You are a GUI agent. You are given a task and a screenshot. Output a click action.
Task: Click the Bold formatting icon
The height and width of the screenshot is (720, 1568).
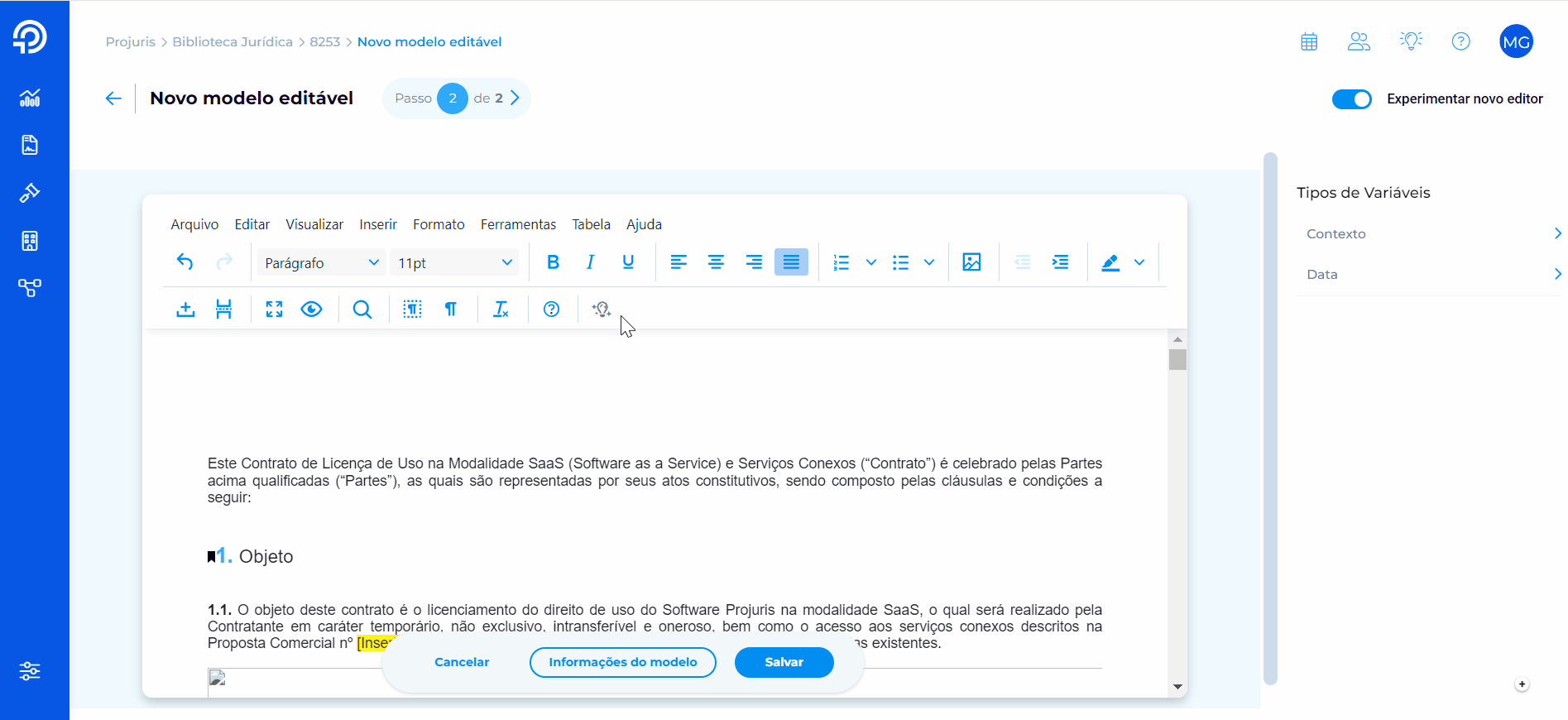[553, 262]
